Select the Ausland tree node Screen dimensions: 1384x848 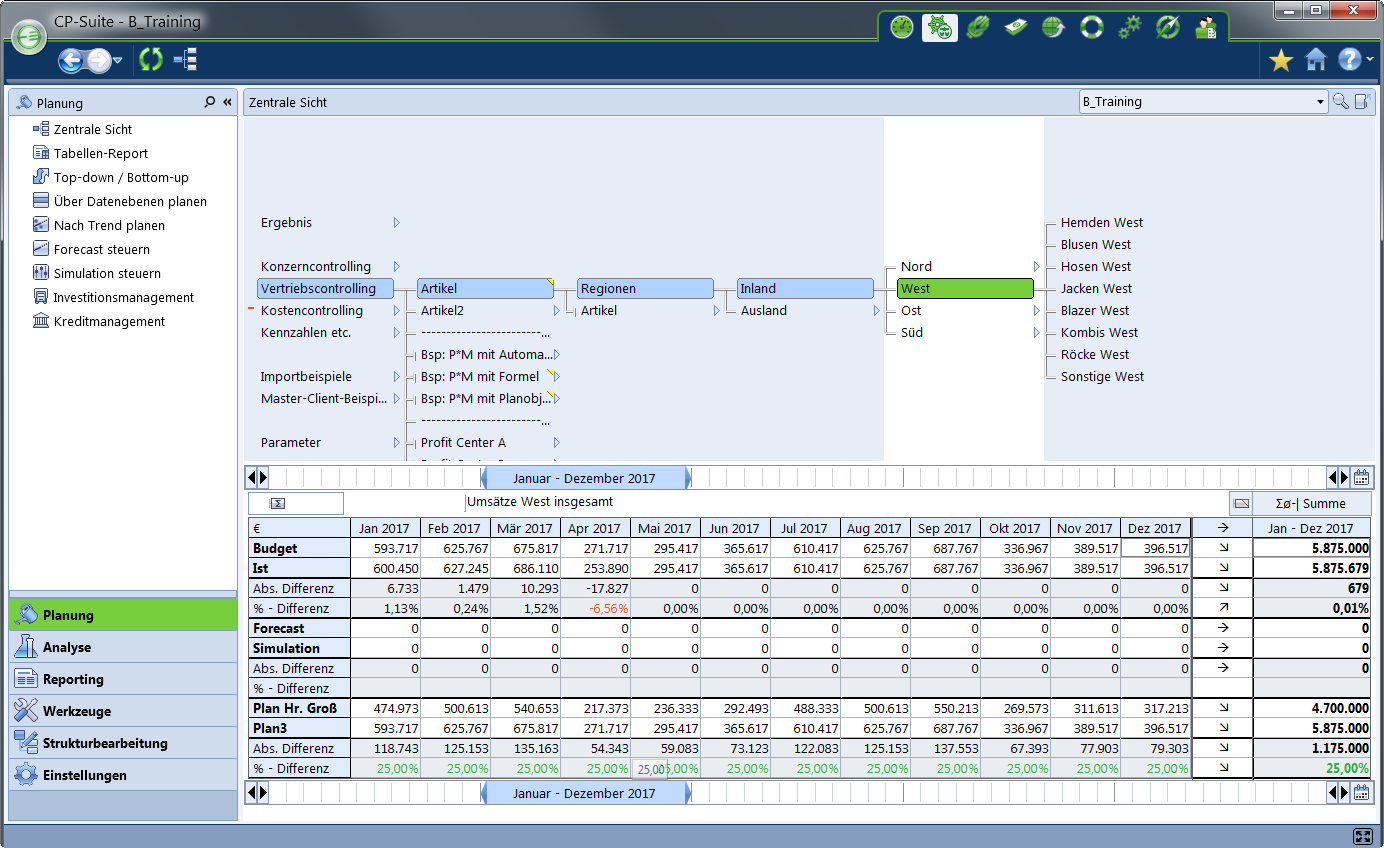(x=763, y=311)
